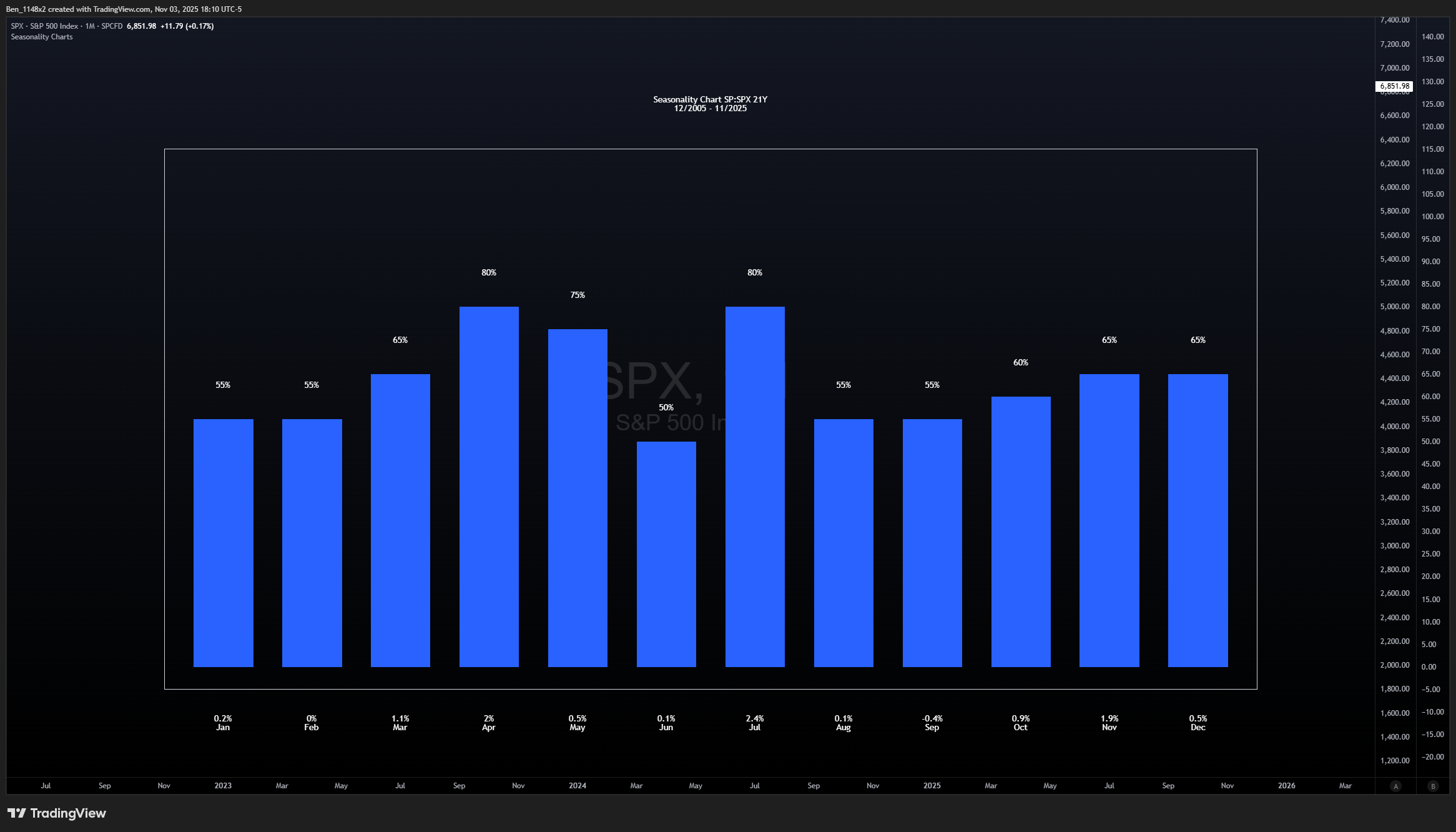Click the June 50% bar
Image resolution: width=1456 pixels, height=832 pixels.
click(x=666, y=554)
